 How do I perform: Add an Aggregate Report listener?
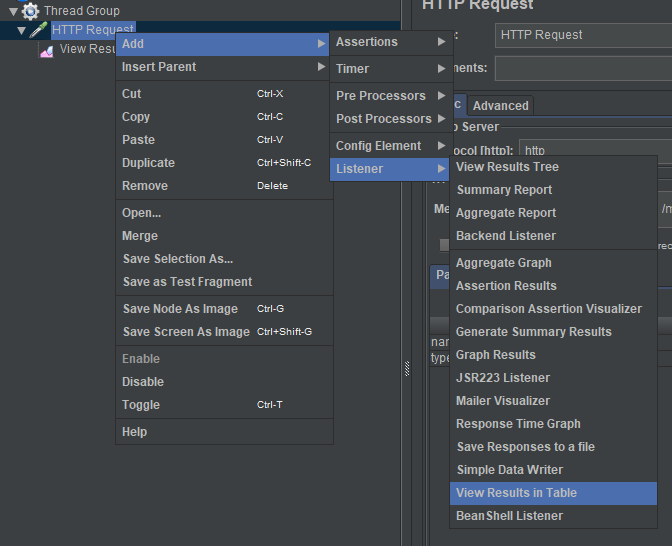[553, 213]
